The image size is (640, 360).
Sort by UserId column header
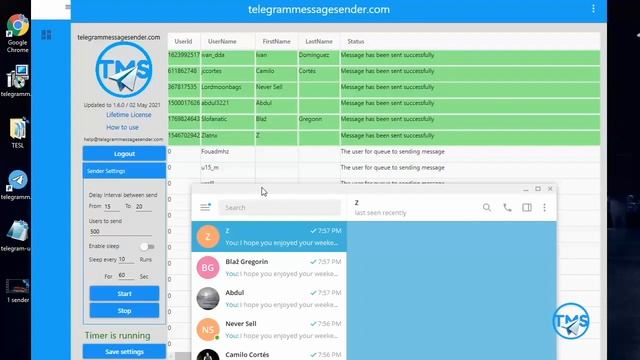183,41
